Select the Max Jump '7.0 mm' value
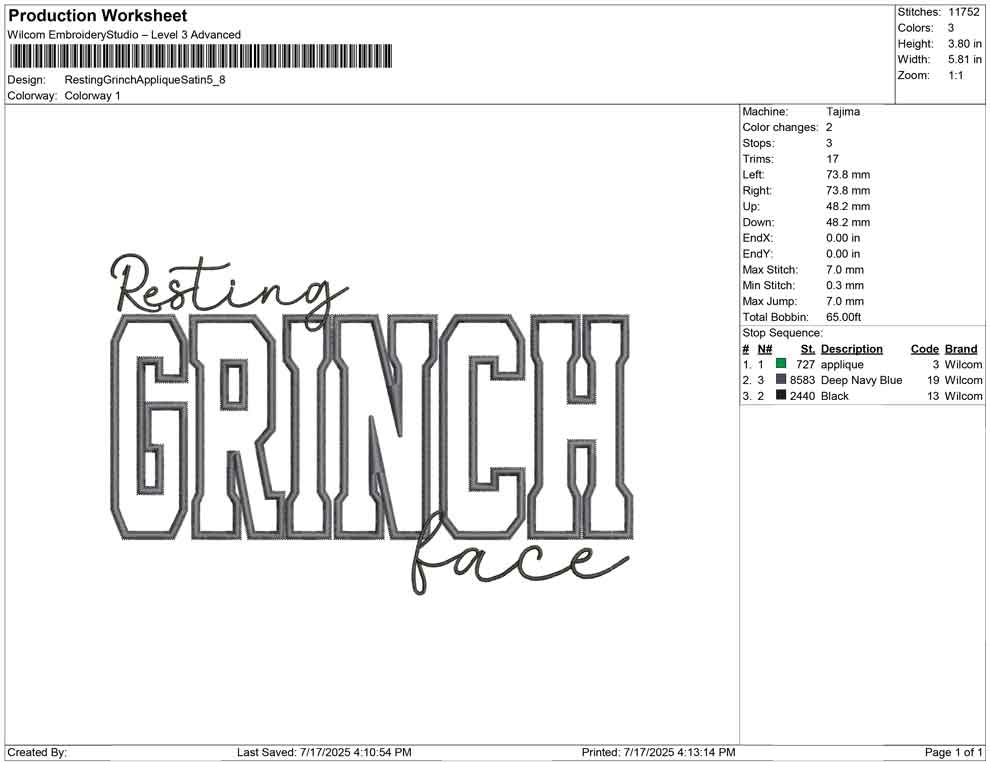This screenshot has height=762, width=990. click(x=845, y=301)
